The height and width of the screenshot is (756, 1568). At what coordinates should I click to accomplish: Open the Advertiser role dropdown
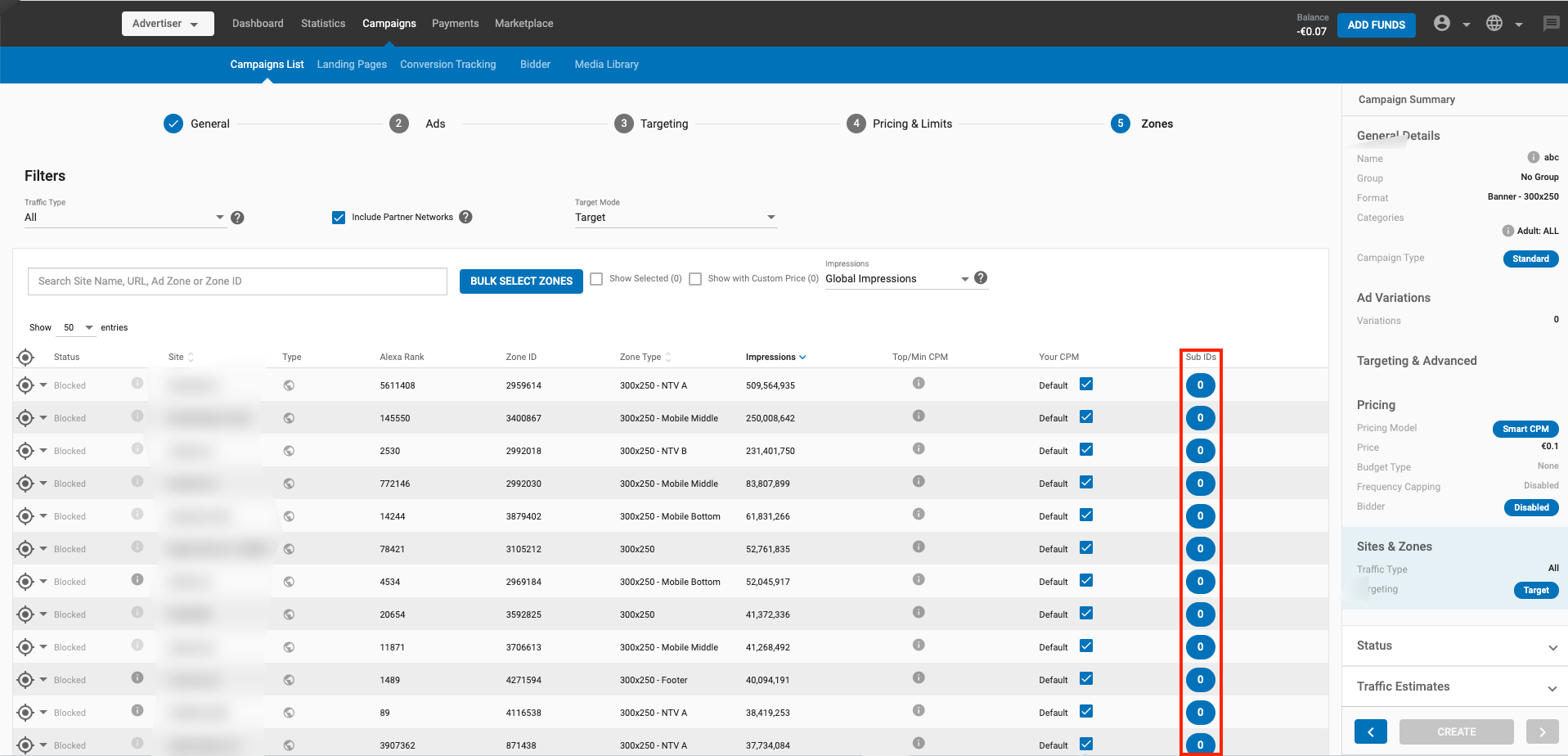168,24
